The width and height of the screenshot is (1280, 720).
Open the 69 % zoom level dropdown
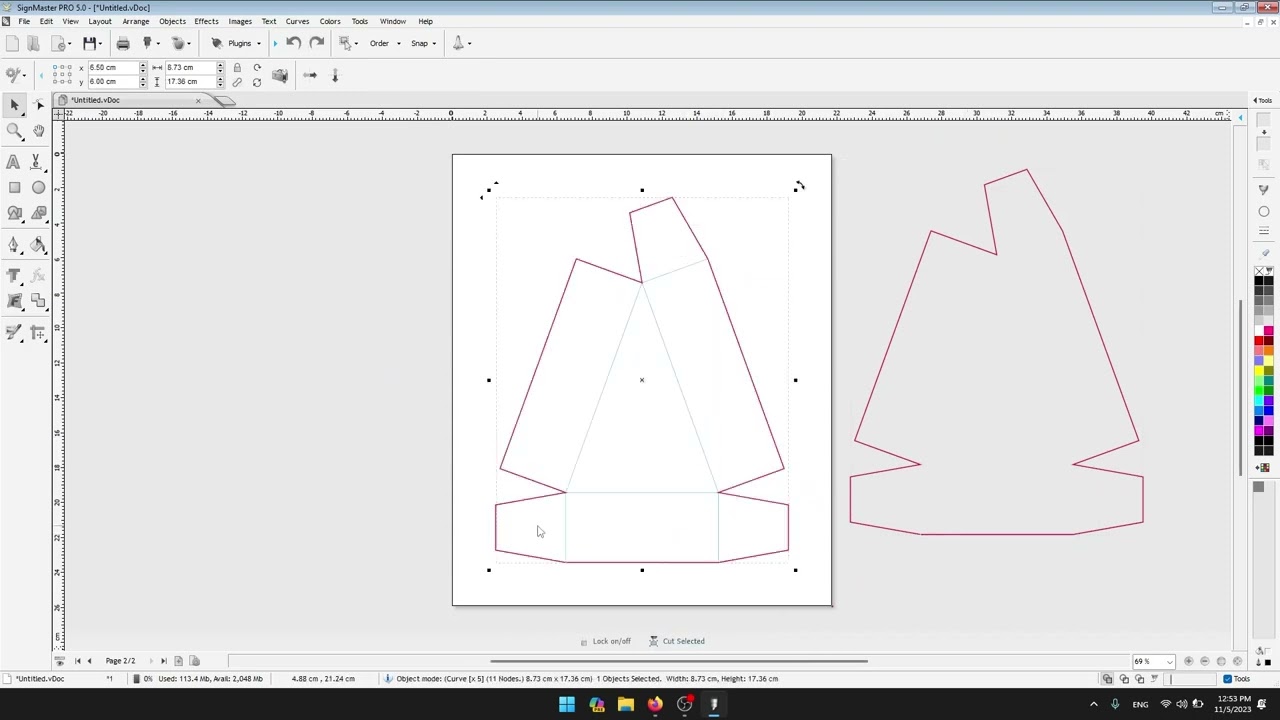coord(1153,661)
